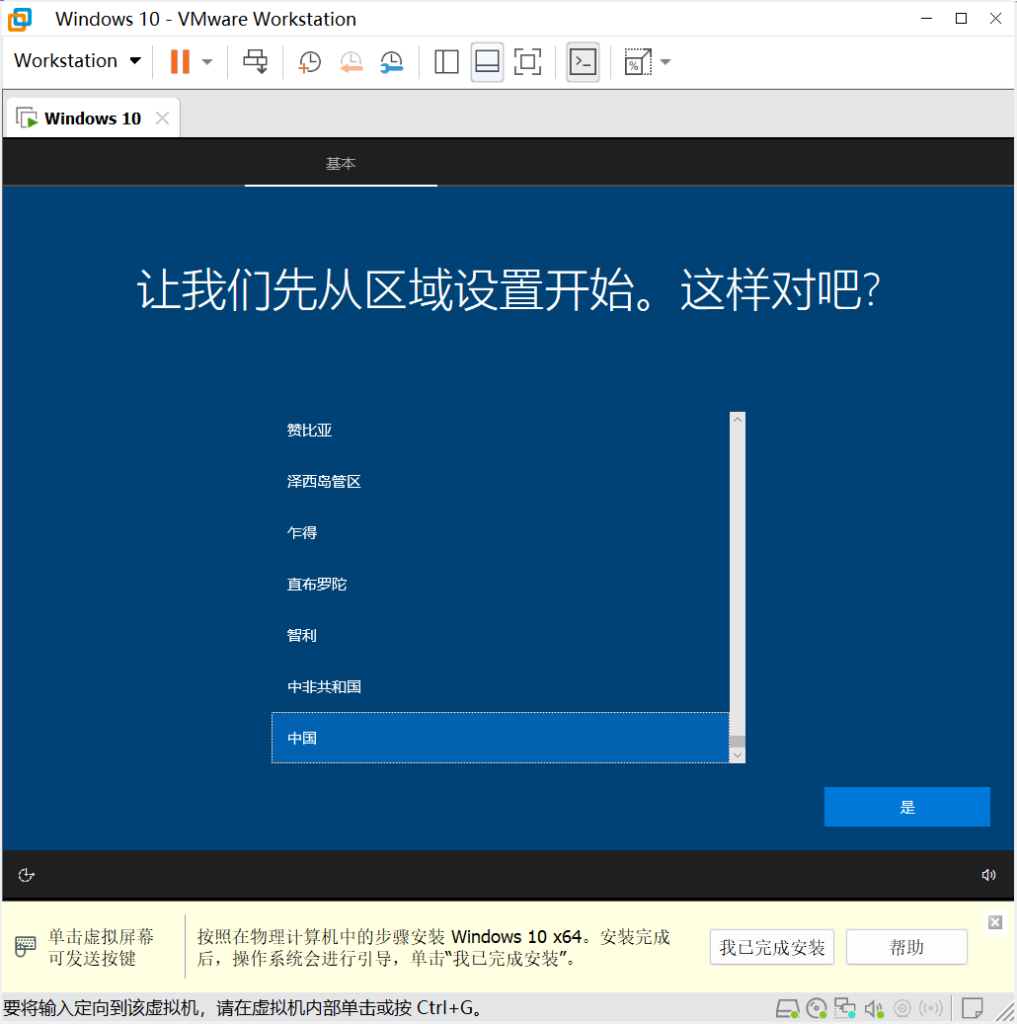Click the stretch guest display icon

tap(638, 62)
